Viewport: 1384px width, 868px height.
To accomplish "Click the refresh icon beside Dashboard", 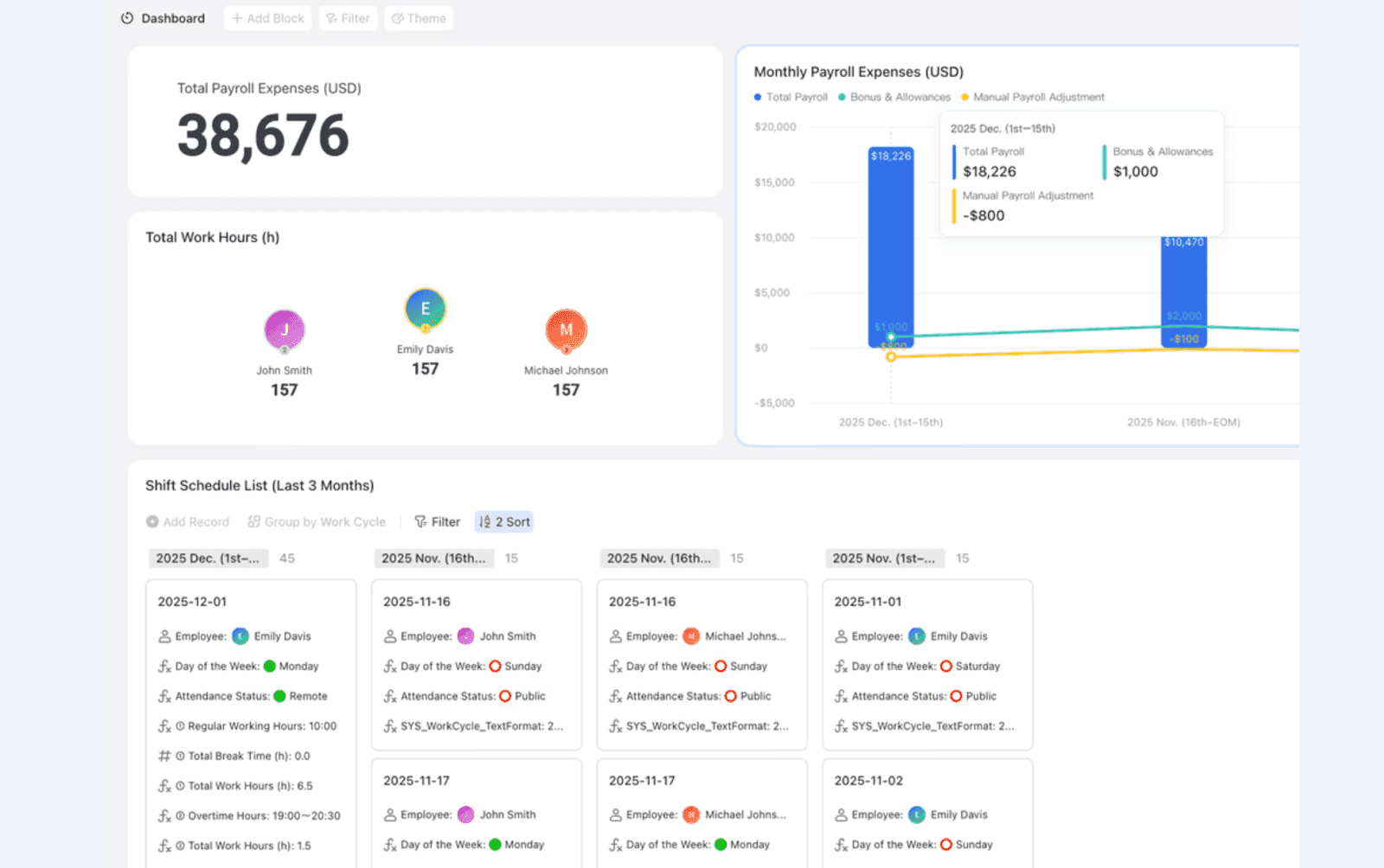I will click(127, 17).
